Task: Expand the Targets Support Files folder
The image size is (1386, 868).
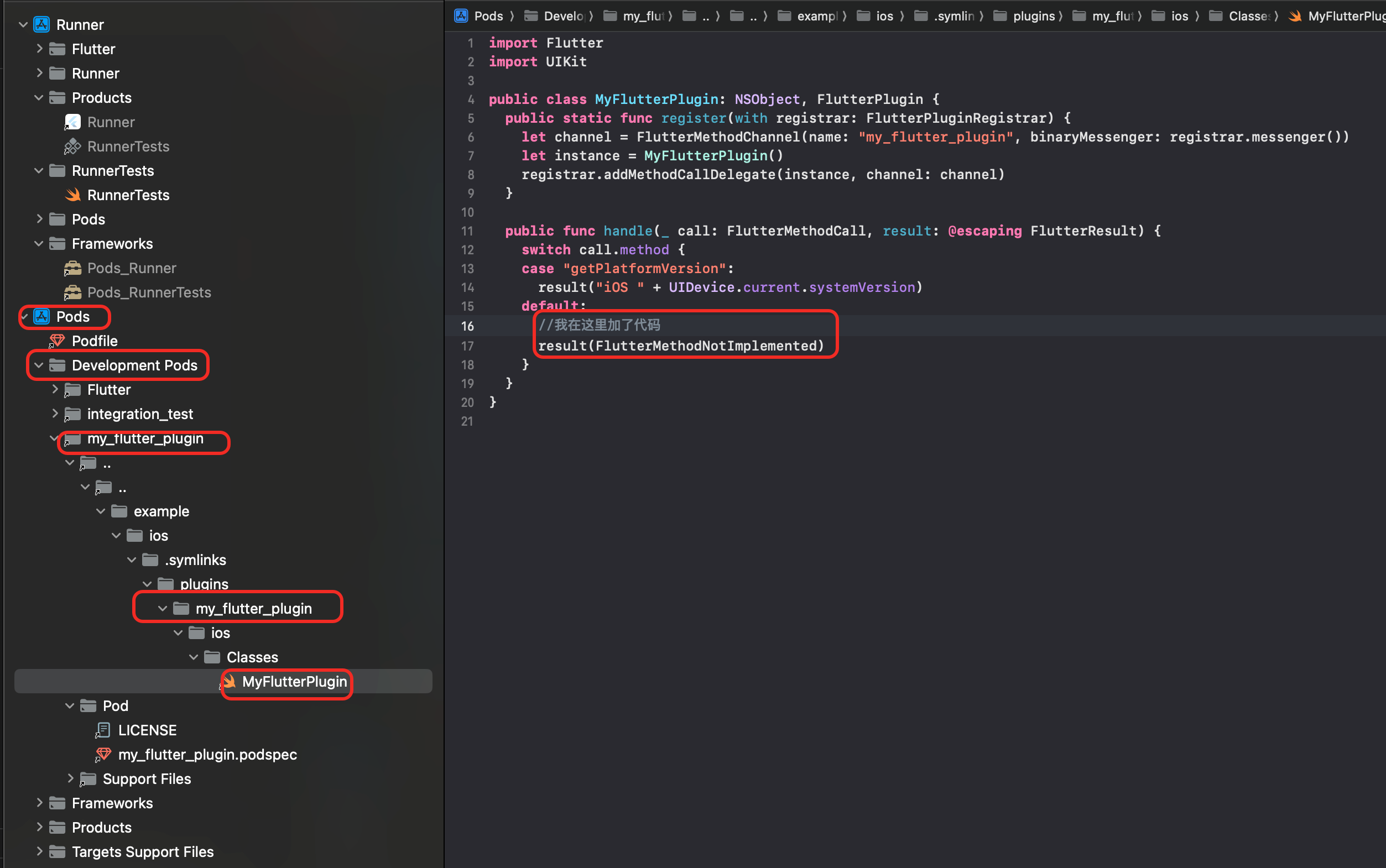Action: (x=39, y=851)
